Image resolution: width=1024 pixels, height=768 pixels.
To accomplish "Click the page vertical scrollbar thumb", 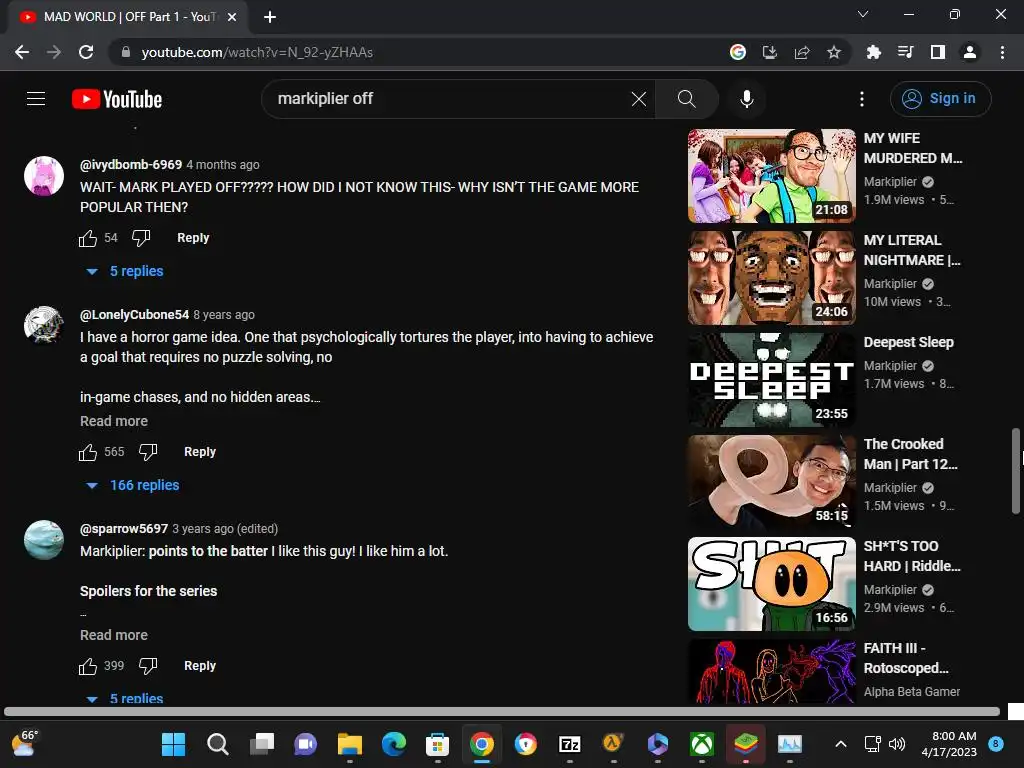I will (1016, 470).
